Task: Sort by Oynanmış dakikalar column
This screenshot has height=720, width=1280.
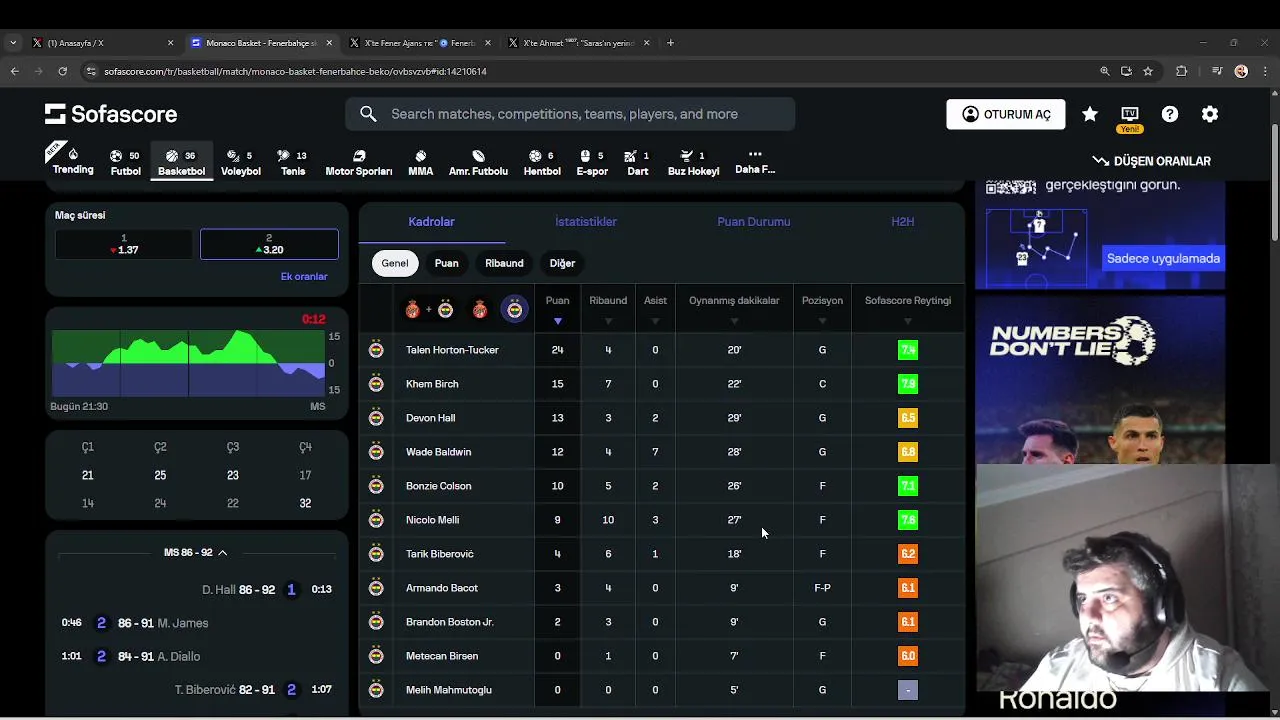Action: click(x=734, y=309)
